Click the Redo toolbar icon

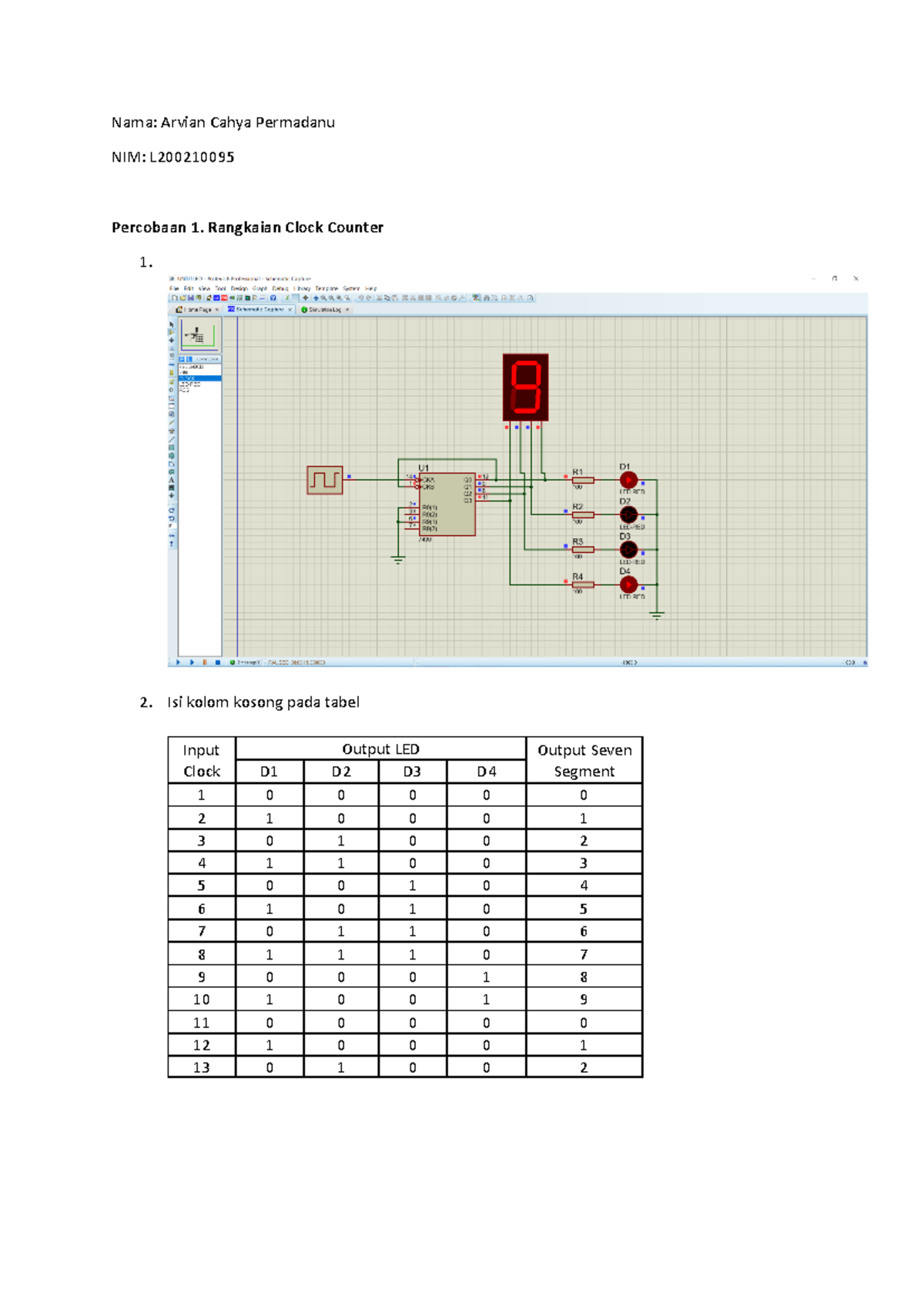pos(369,298)
